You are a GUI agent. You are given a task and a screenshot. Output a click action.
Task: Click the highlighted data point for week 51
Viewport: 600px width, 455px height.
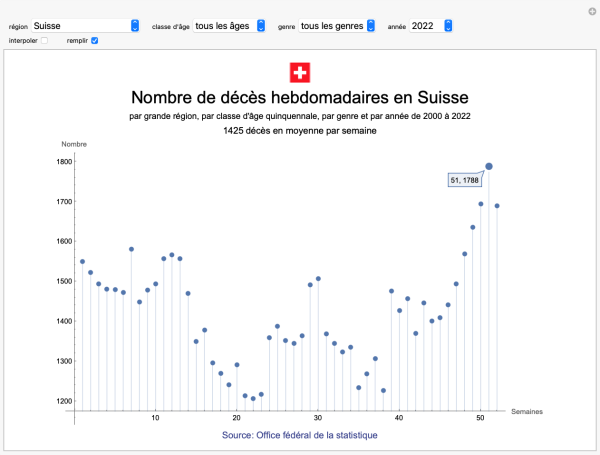point(489,166)
